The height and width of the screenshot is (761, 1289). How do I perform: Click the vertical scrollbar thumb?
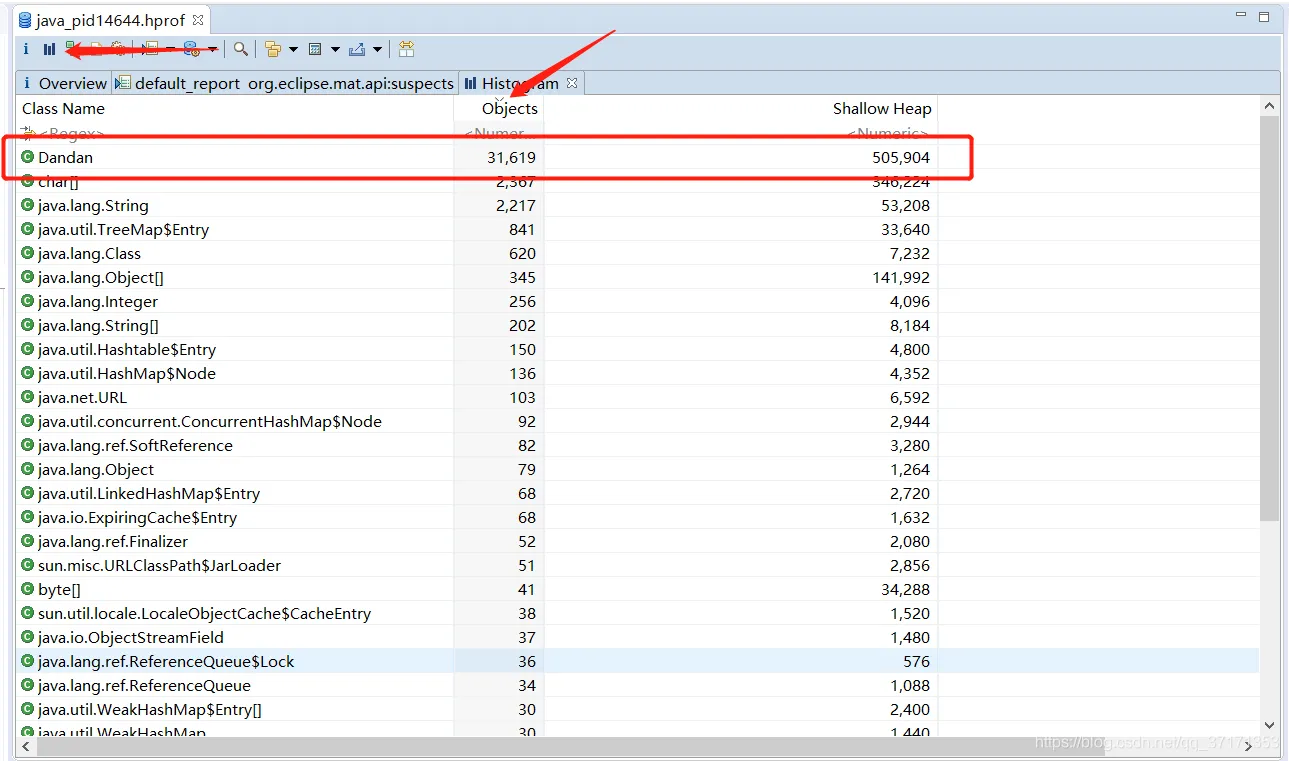click(1269, 318)
